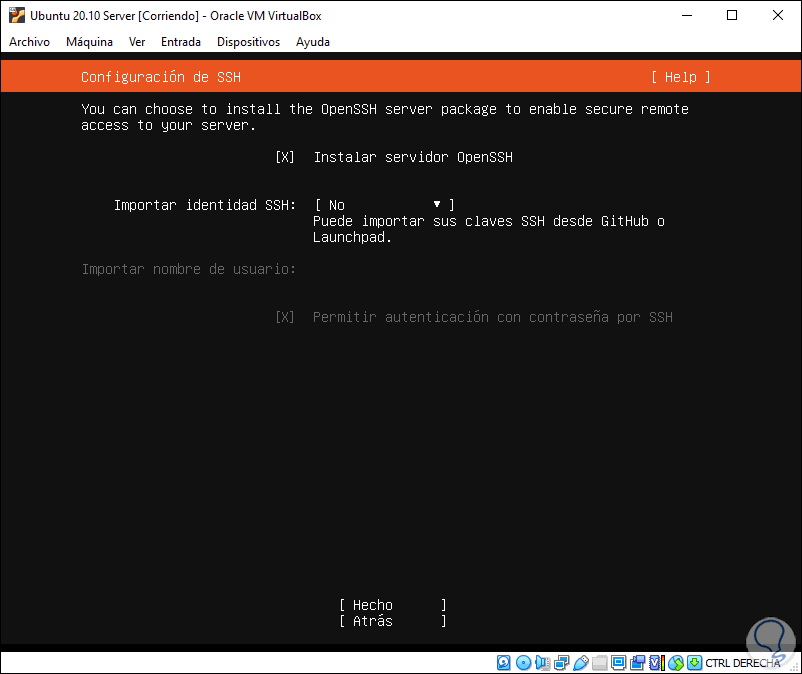Viewport: 802px width, 674px height.
Task: Open the Entrada menu
Action: 181,42
